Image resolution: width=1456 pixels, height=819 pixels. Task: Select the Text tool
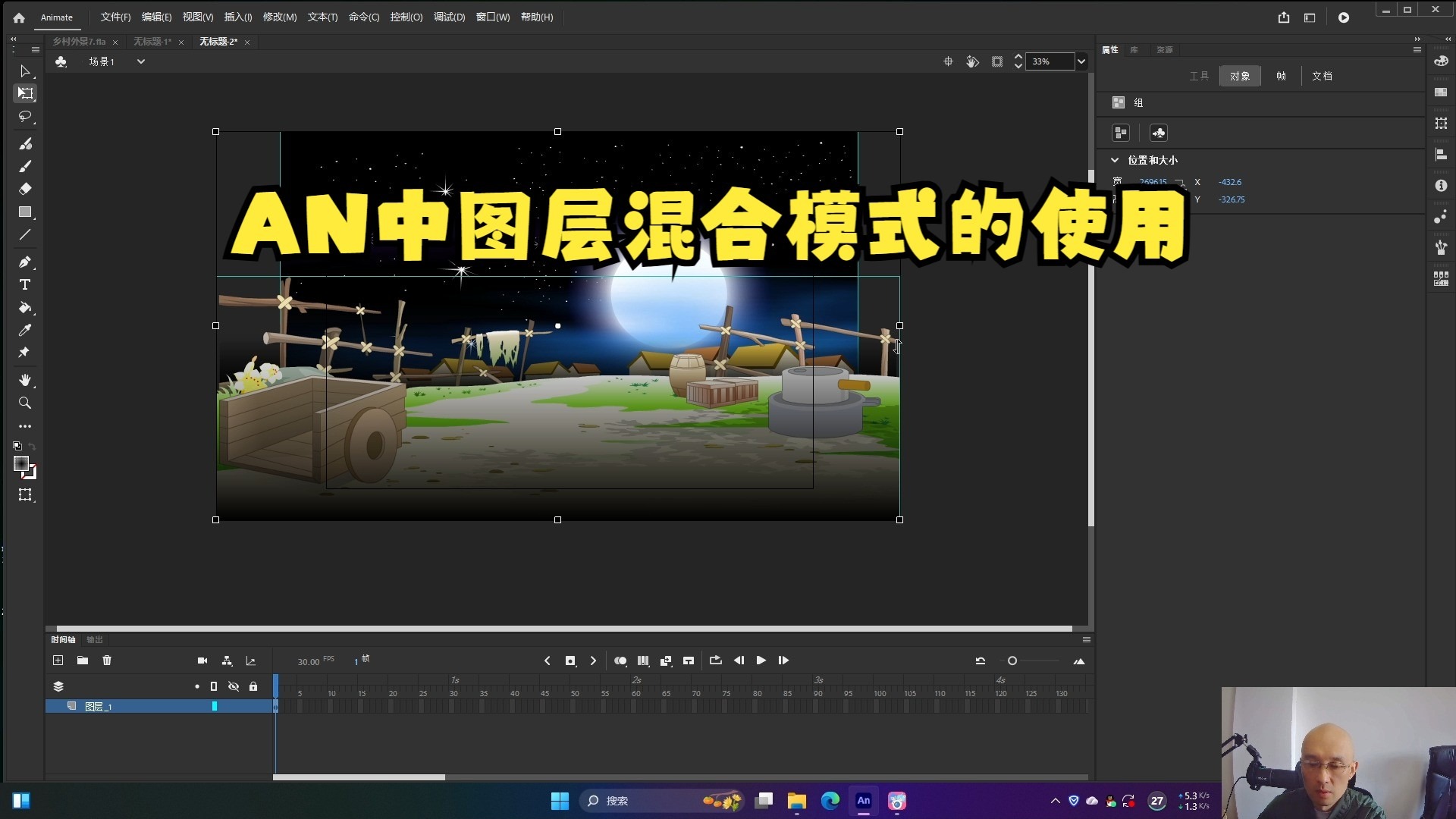coord(25,284)
